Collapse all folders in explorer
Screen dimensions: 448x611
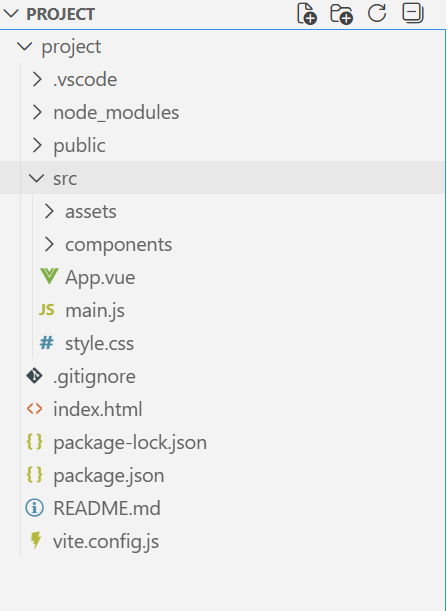click(x=413, y=13)
